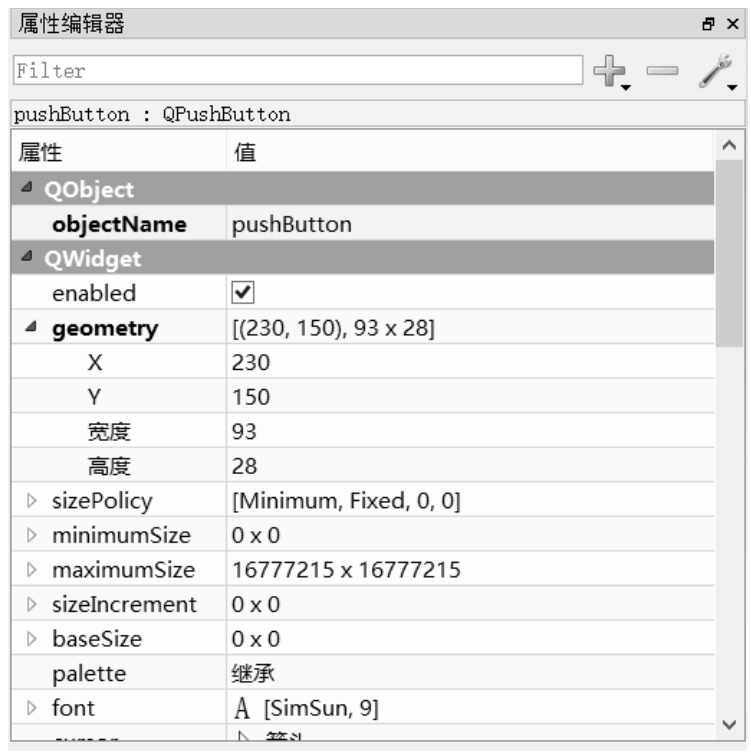The image size is (751, 755).
Task: Select the X value 230
Action: point(250,363)
